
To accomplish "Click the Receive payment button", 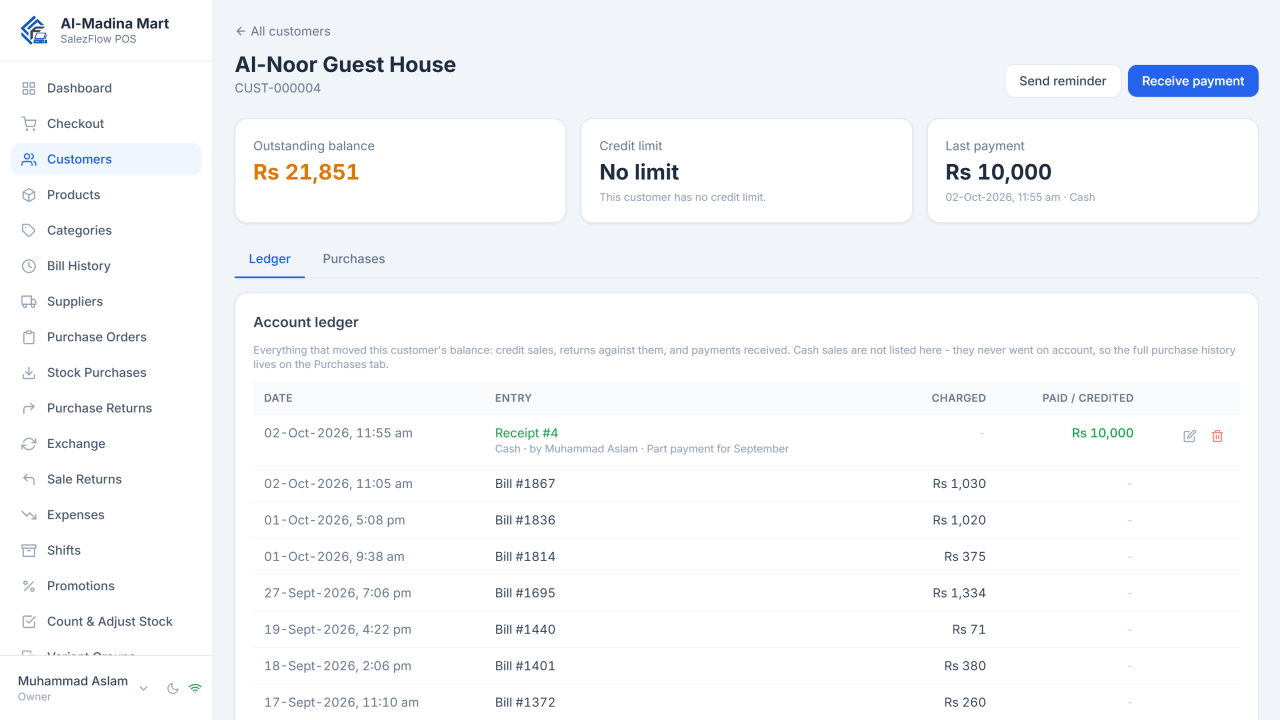I will pyautogui.click(x=1193, y=81).
